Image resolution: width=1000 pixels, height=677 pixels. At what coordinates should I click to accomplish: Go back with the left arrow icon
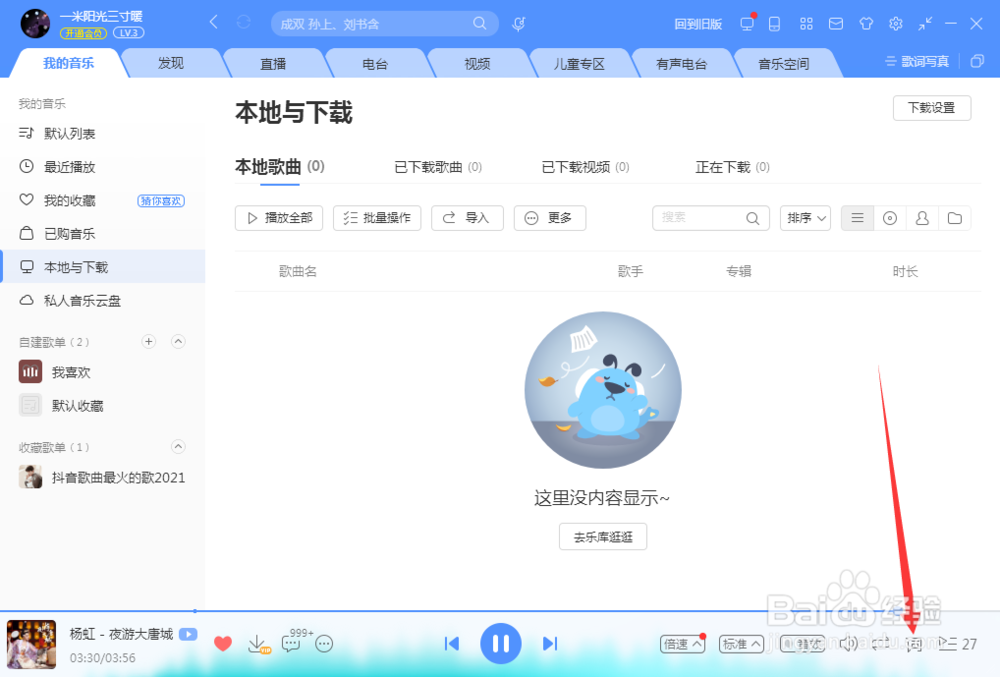pyautogui.click(x=214, y=23)
